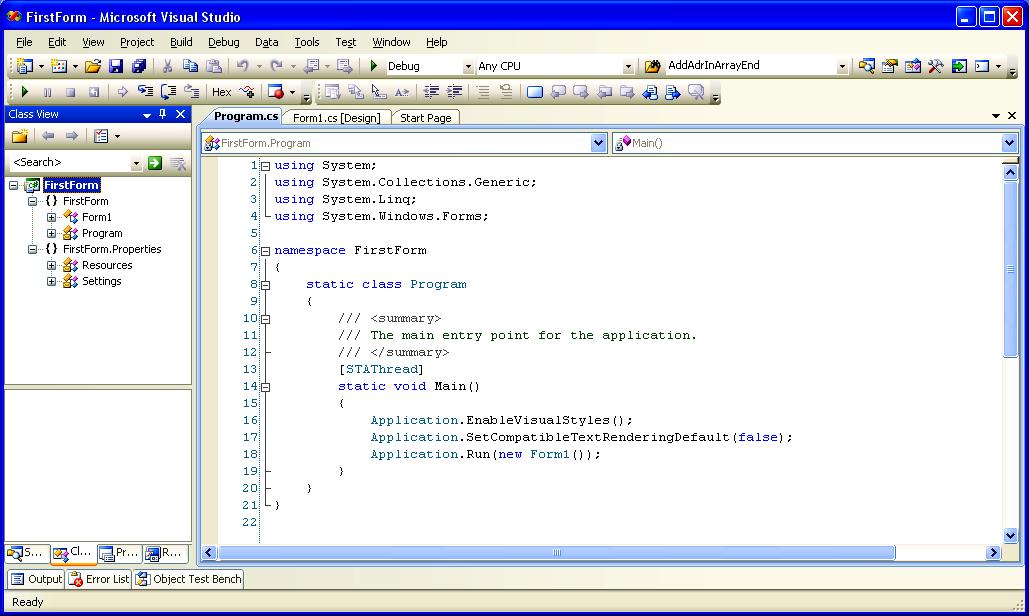Click in the Class View Search input field

(x=70, y=163)
